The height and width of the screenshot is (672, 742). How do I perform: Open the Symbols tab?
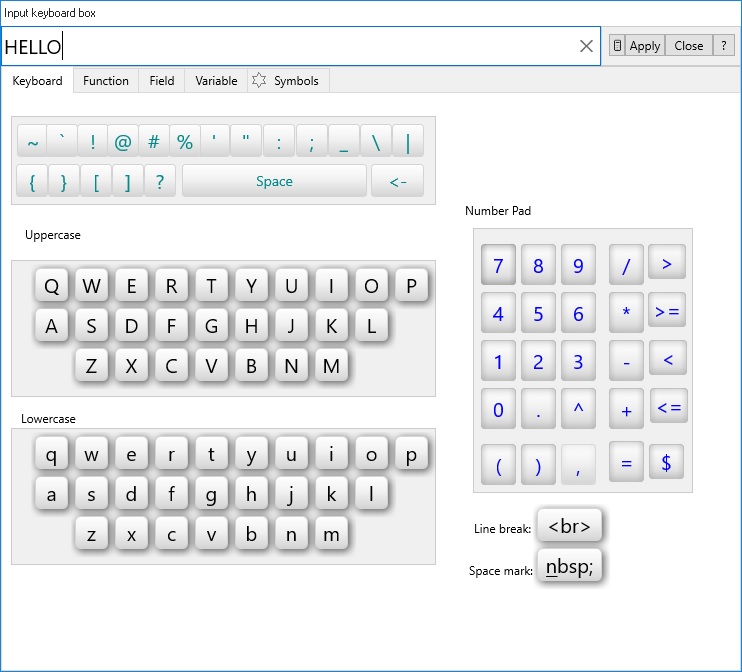(288, 80)
